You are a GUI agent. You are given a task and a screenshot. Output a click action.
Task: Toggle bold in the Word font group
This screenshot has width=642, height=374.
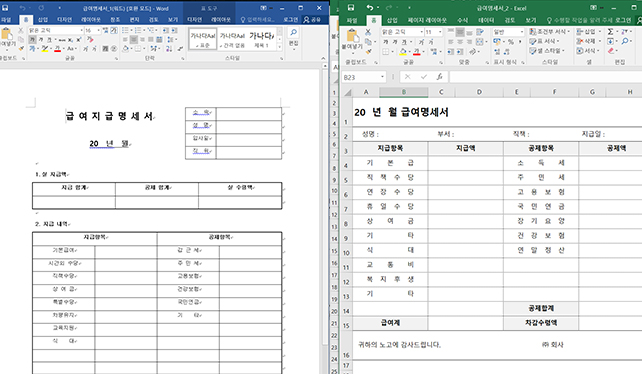click(32, 40)
